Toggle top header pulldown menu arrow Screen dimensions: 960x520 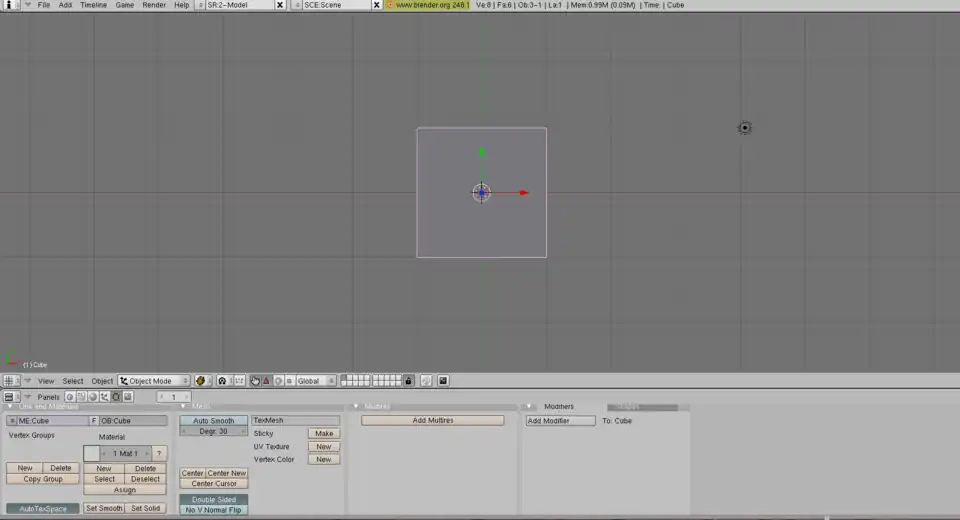(x=27, y=5)
